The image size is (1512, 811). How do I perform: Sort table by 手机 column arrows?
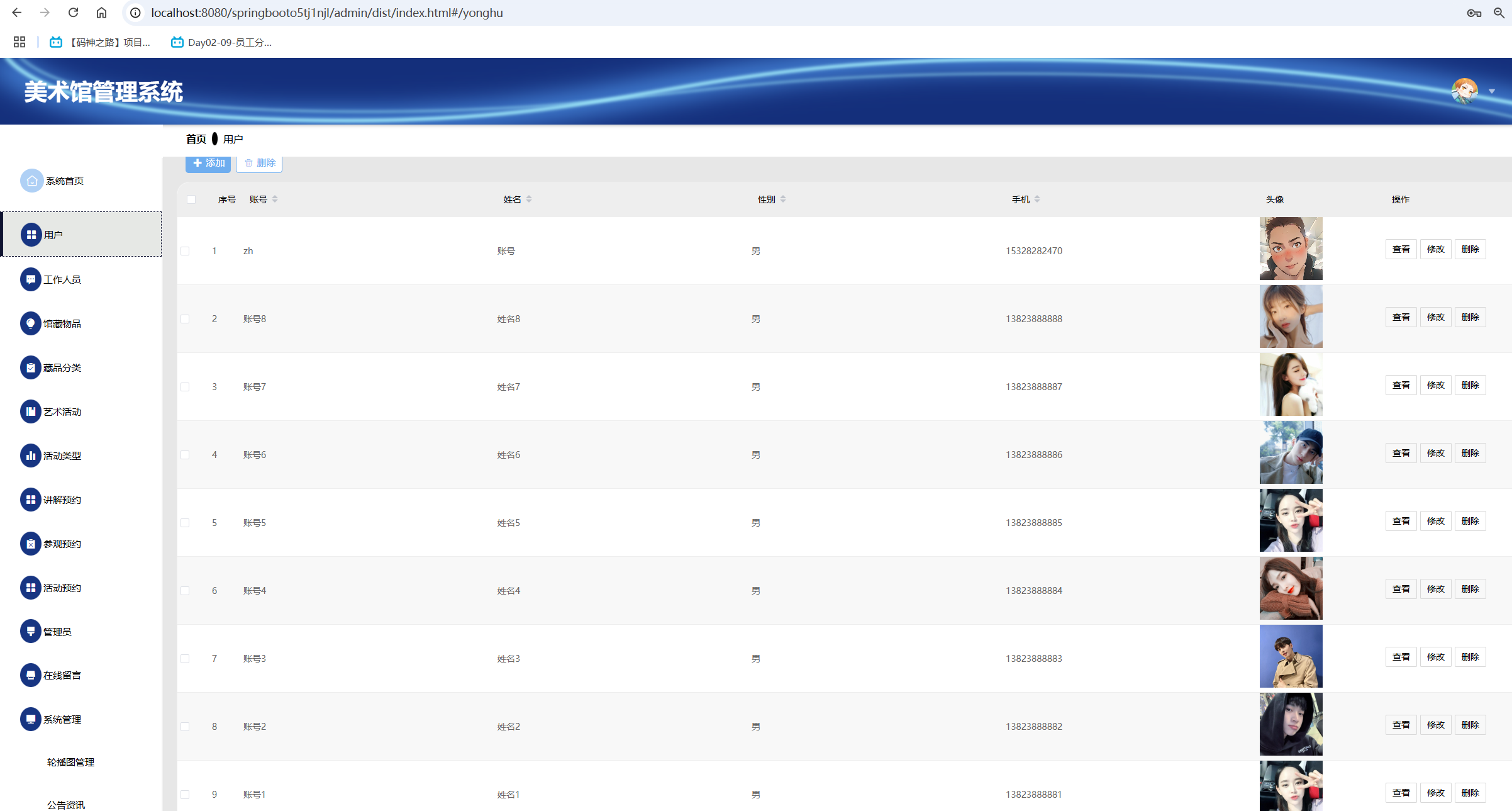[x=1037, y=199]
